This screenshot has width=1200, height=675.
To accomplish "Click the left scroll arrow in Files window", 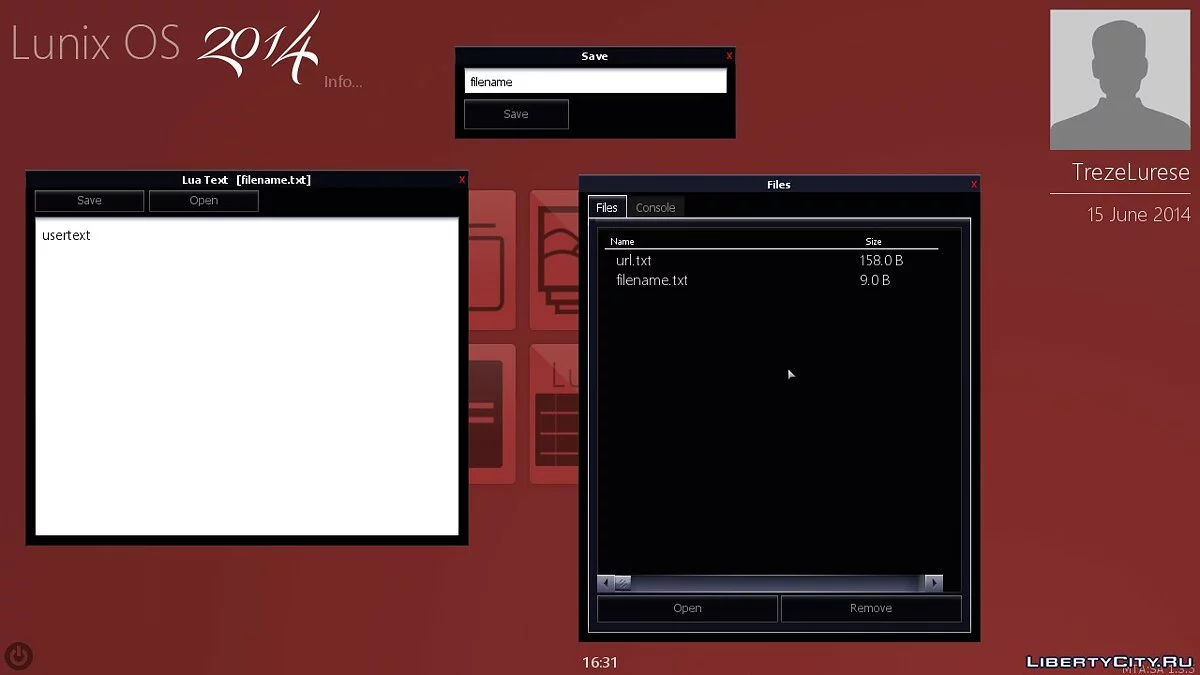I will (605, 583).
